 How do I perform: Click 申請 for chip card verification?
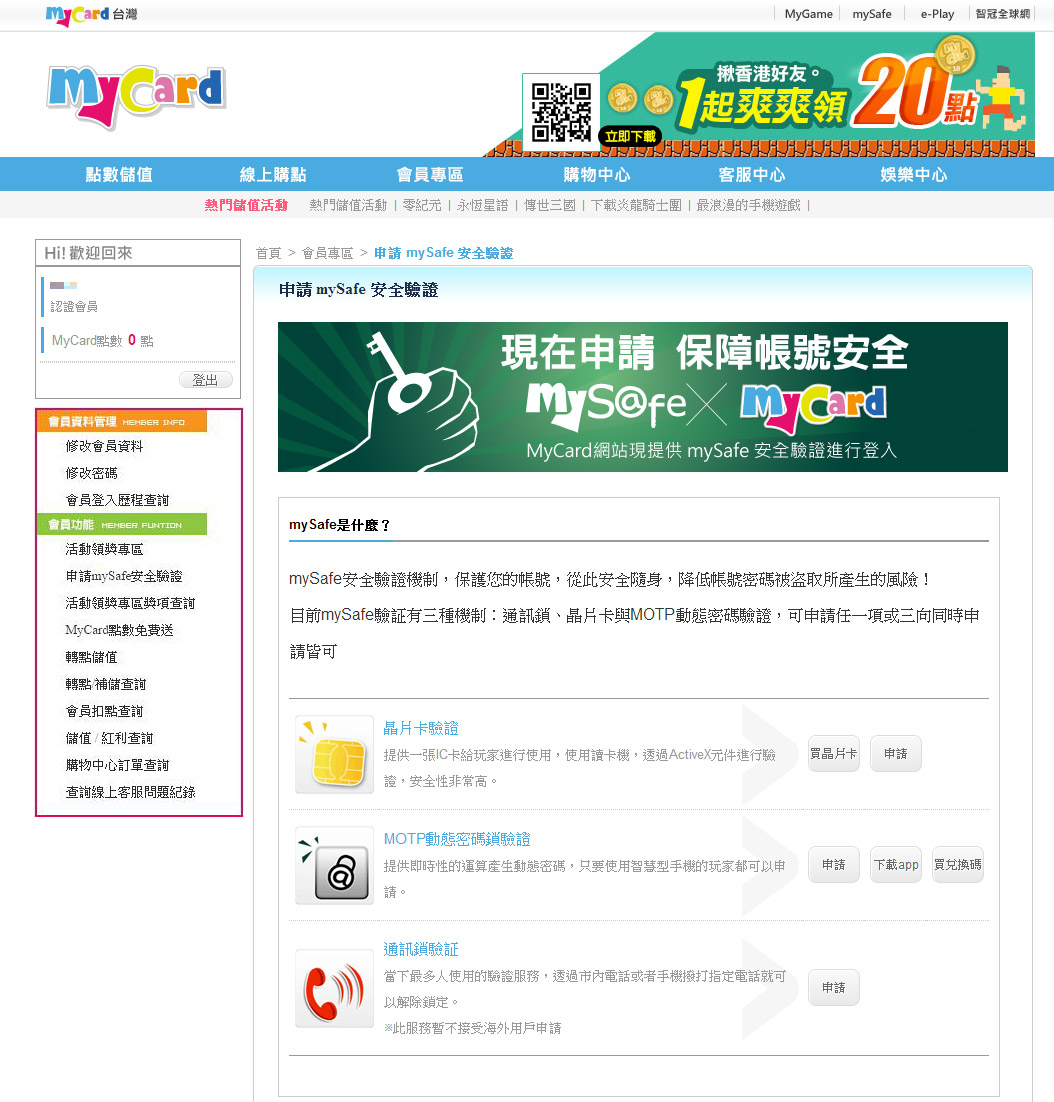click(x=895, y=754)
